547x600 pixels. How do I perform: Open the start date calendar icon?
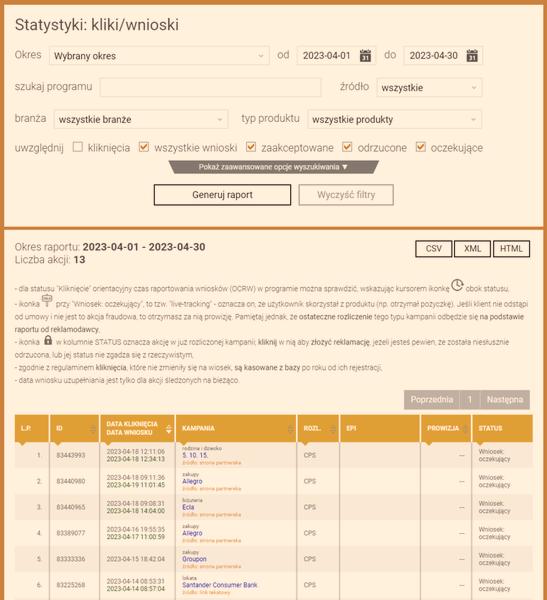coord(365,56)
